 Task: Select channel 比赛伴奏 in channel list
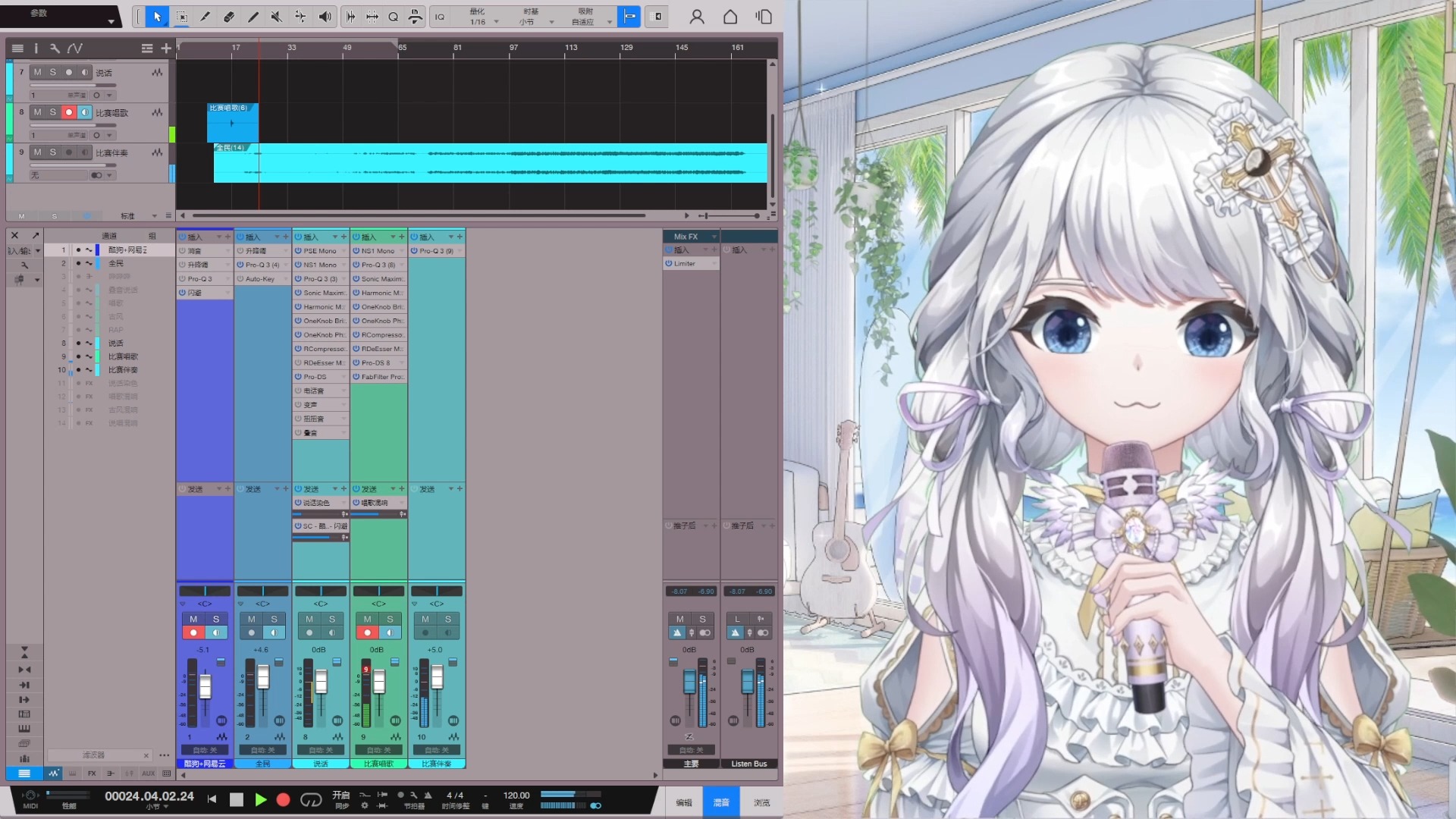point(123,370)
